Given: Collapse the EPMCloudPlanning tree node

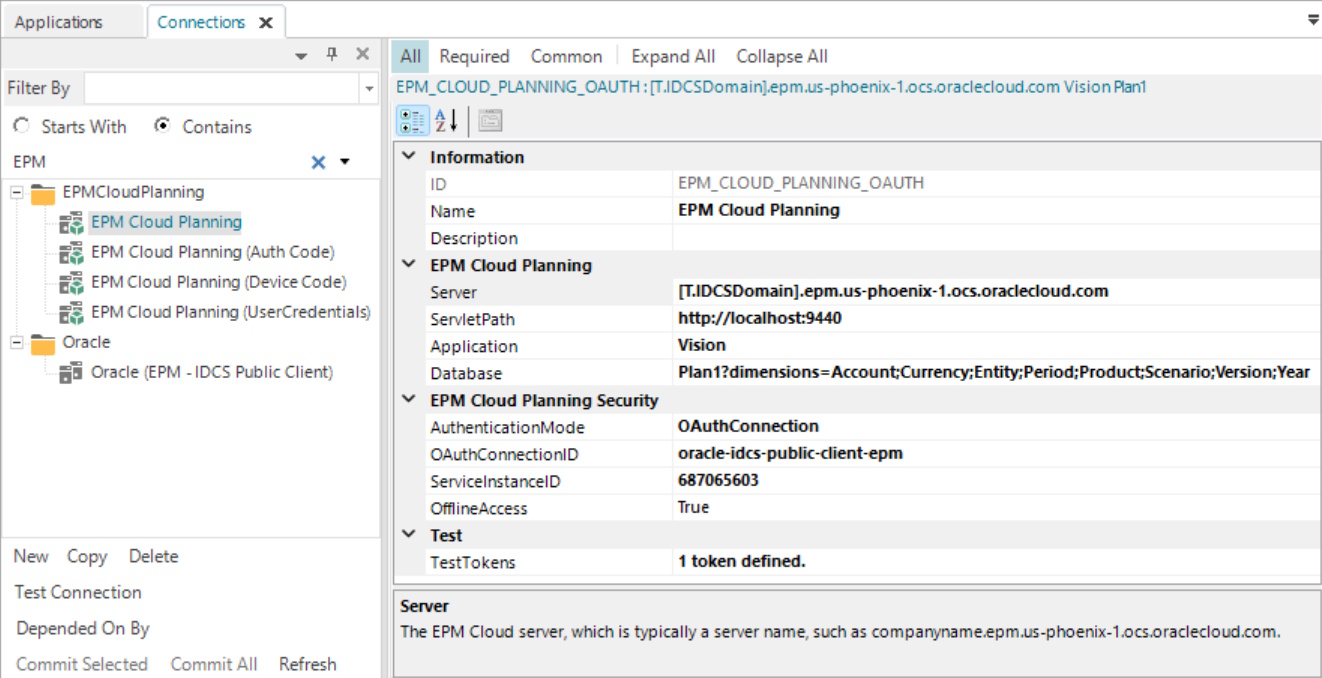Looking at the screenshot, I should click(x=16, y=192).
